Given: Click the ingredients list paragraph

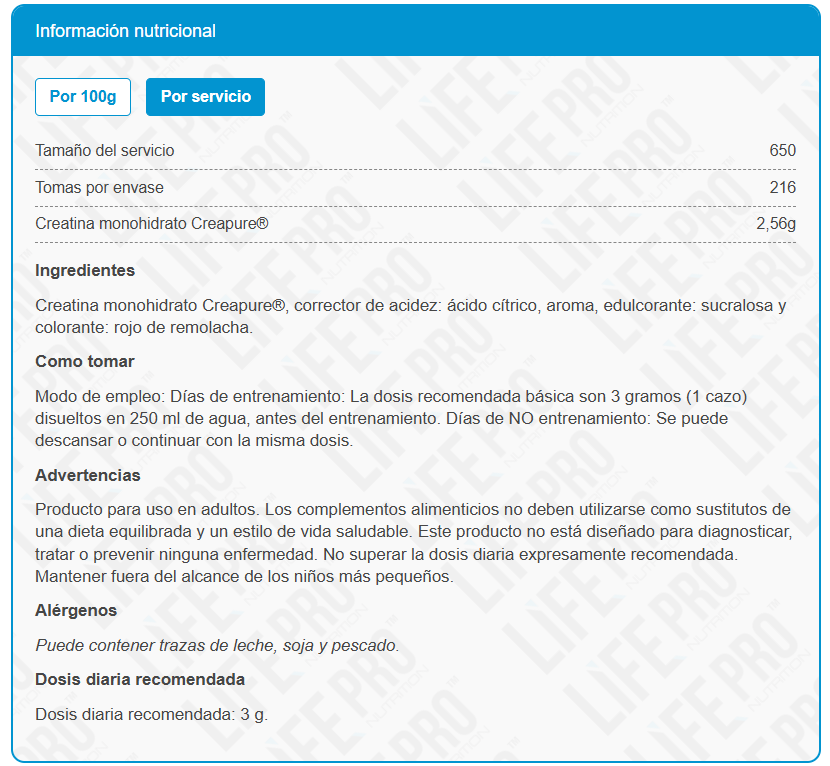Looking at the screenshot, I should [410, 316].
